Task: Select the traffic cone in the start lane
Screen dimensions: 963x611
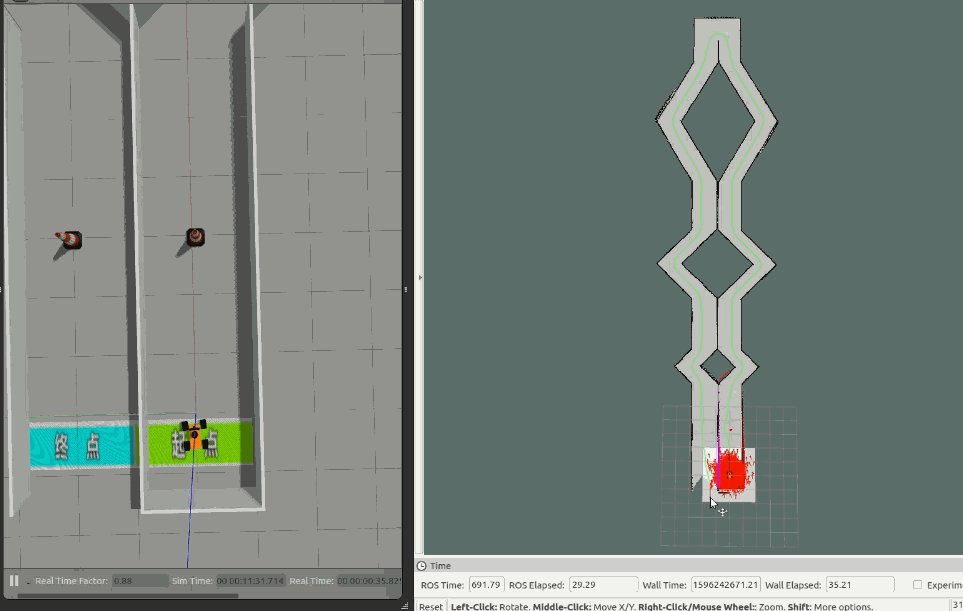Action: (x=195, y=236)
